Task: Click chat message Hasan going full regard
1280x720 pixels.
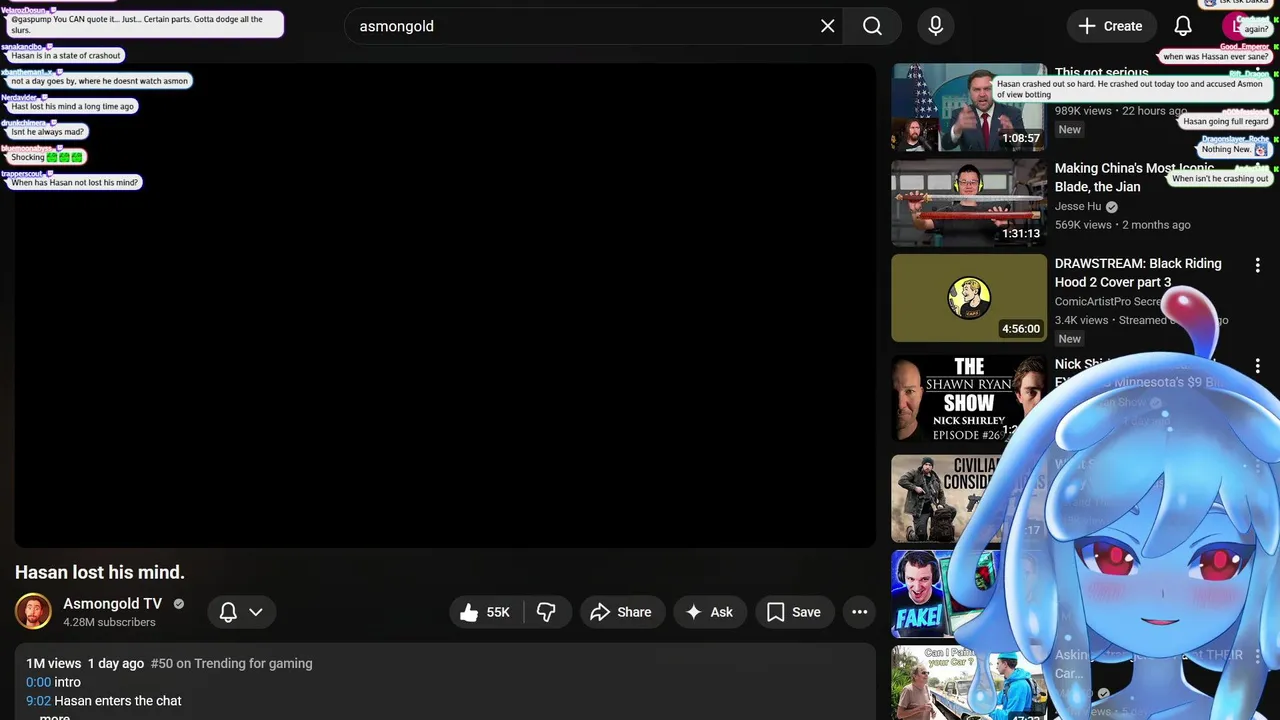Action: coord(1225,121)
